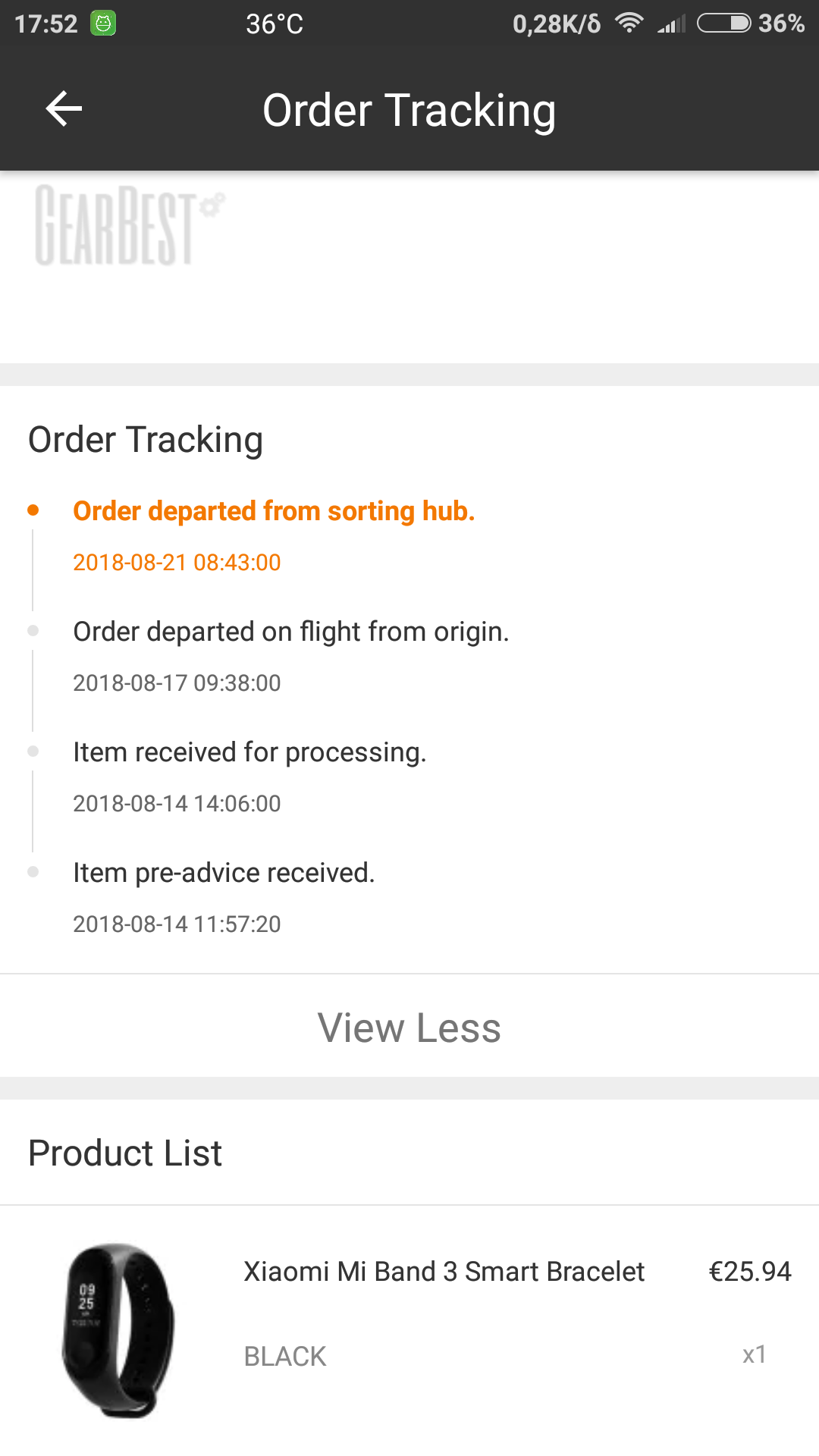The image size is (819, 1456).
Task: Tap the green notification icon in status bar
Action: point(103,24)
